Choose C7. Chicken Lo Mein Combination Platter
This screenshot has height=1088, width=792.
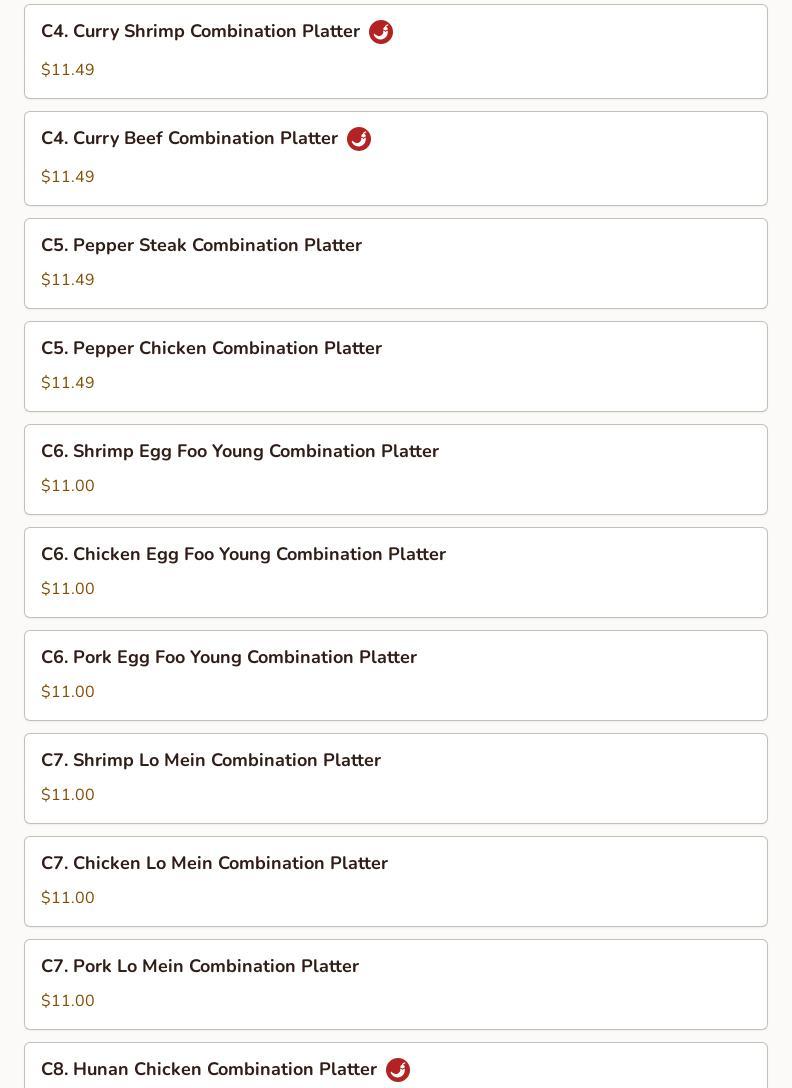214,864
